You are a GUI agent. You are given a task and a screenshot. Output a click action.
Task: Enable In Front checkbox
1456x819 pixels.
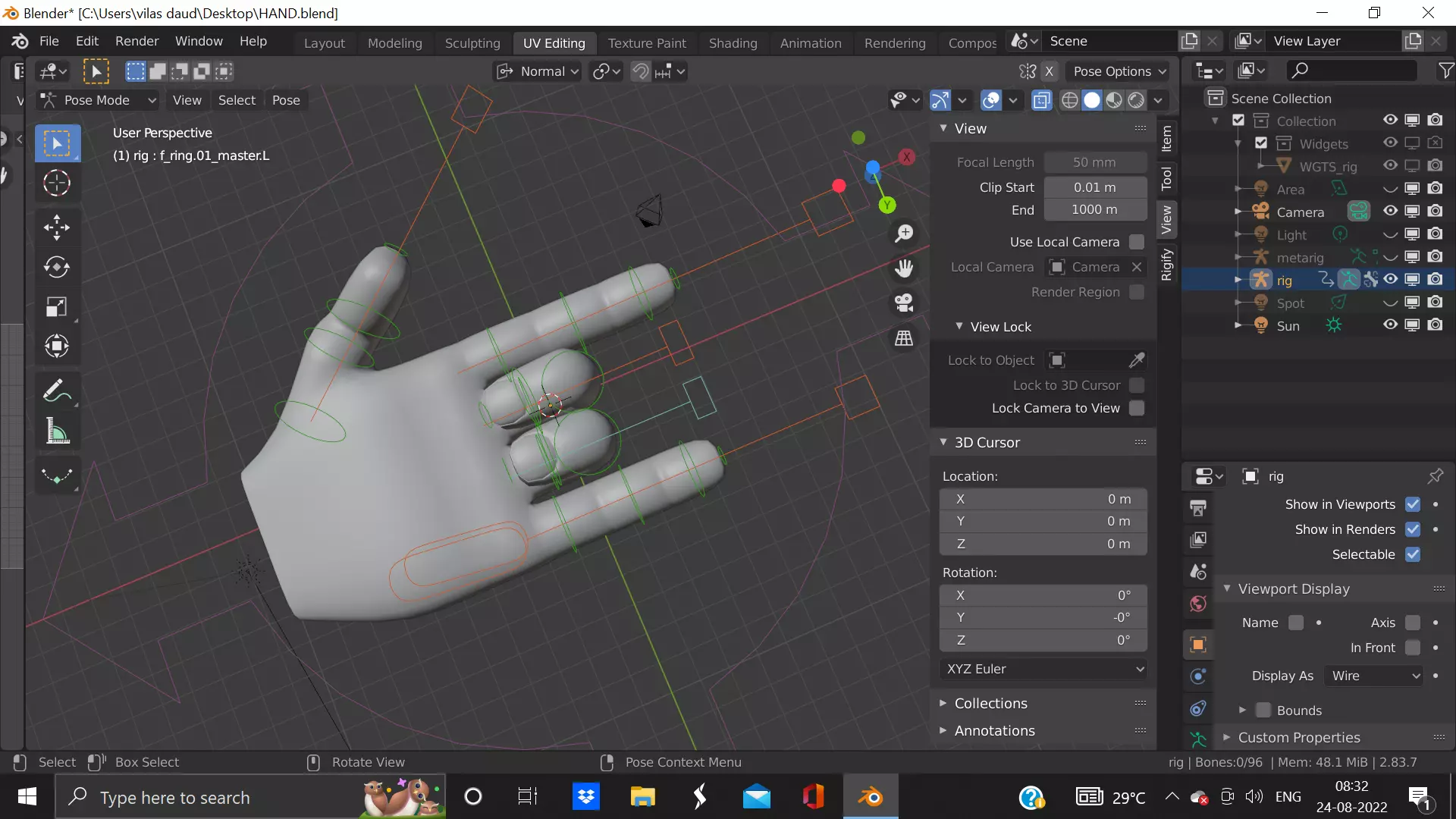tap(1412, 648)
